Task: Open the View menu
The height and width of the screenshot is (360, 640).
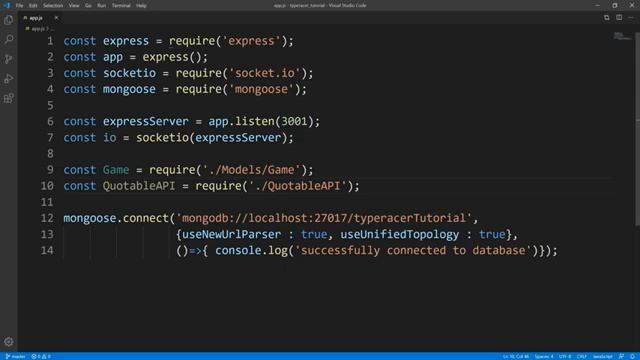Action: tap(74, 6)
